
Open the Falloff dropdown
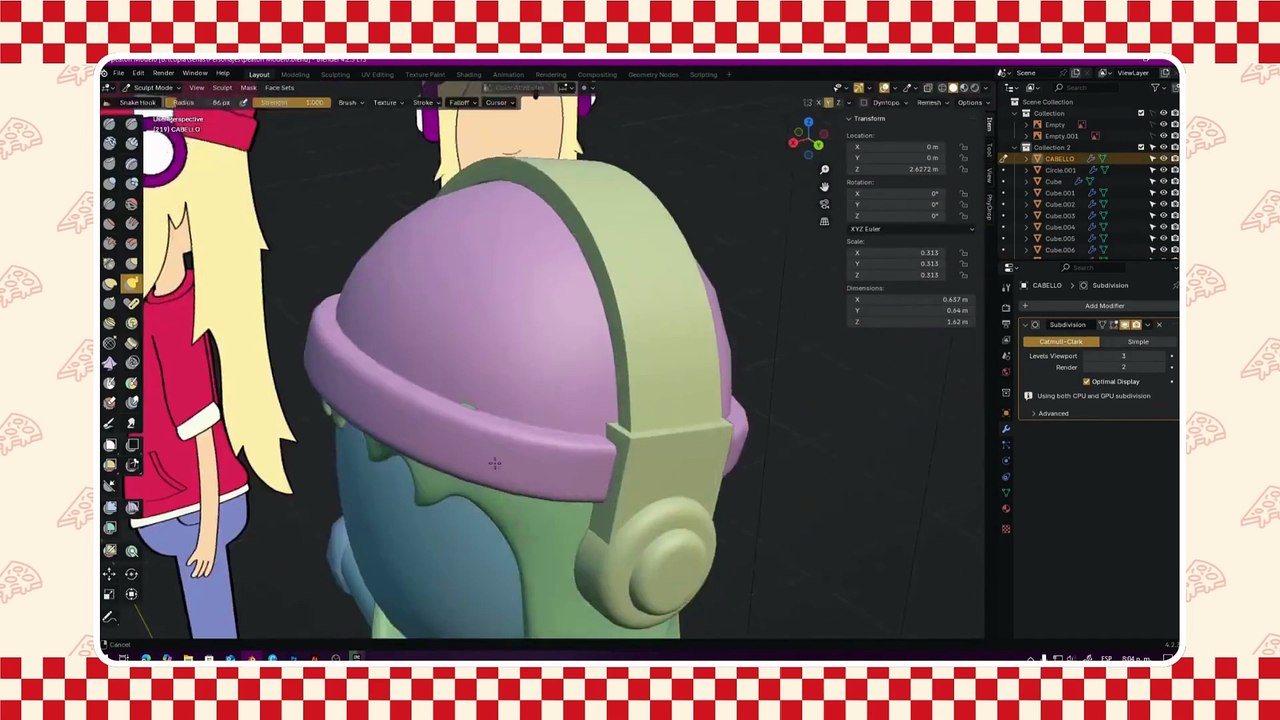[x=461, y=103]
